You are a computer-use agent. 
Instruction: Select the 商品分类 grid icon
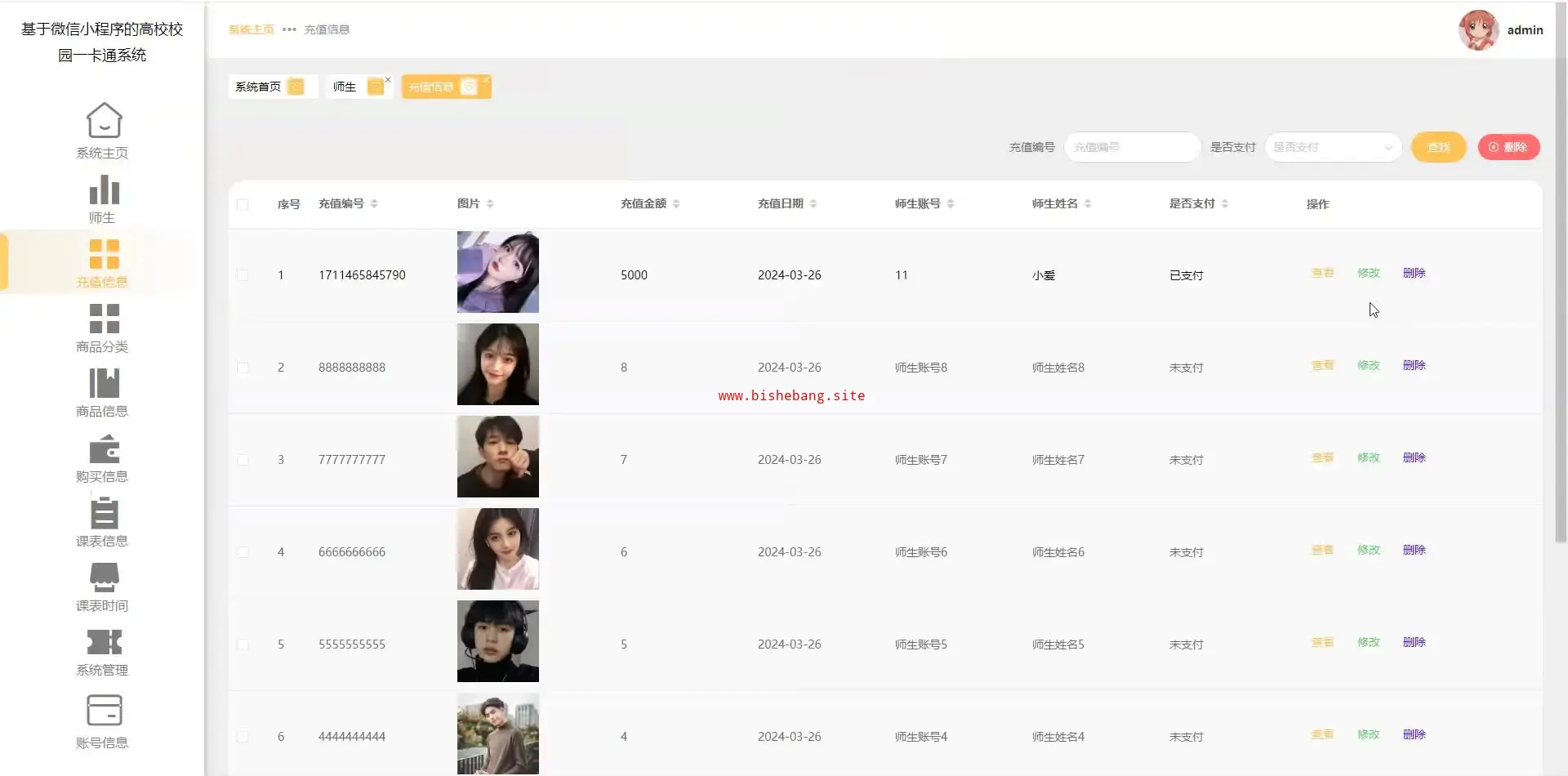(x=104, y=319)
